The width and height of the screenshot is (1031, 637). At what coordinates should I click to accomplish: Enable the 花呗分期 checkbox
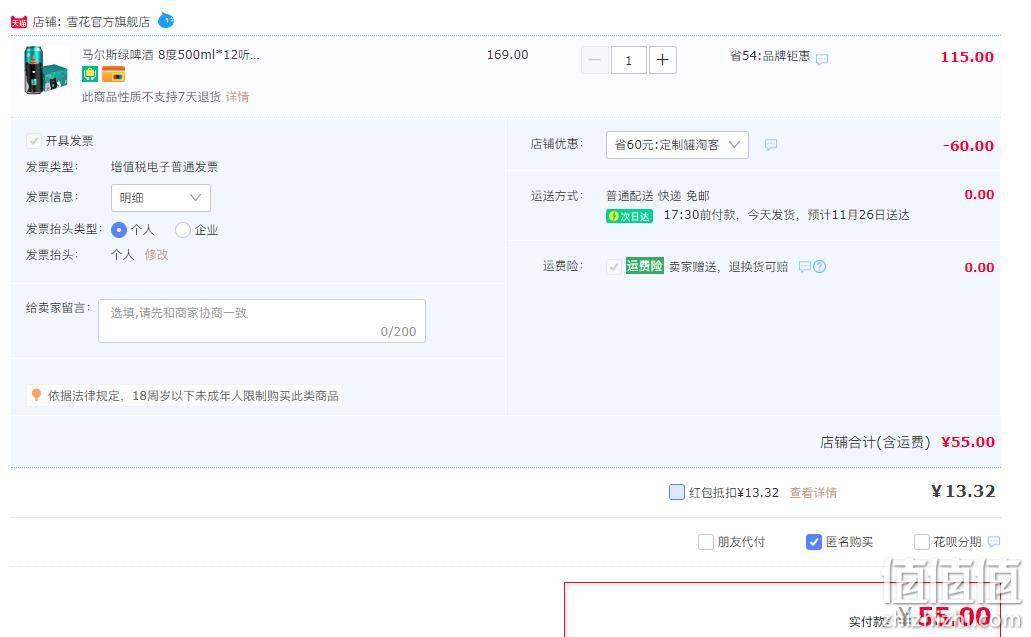(x=922, y=542)
